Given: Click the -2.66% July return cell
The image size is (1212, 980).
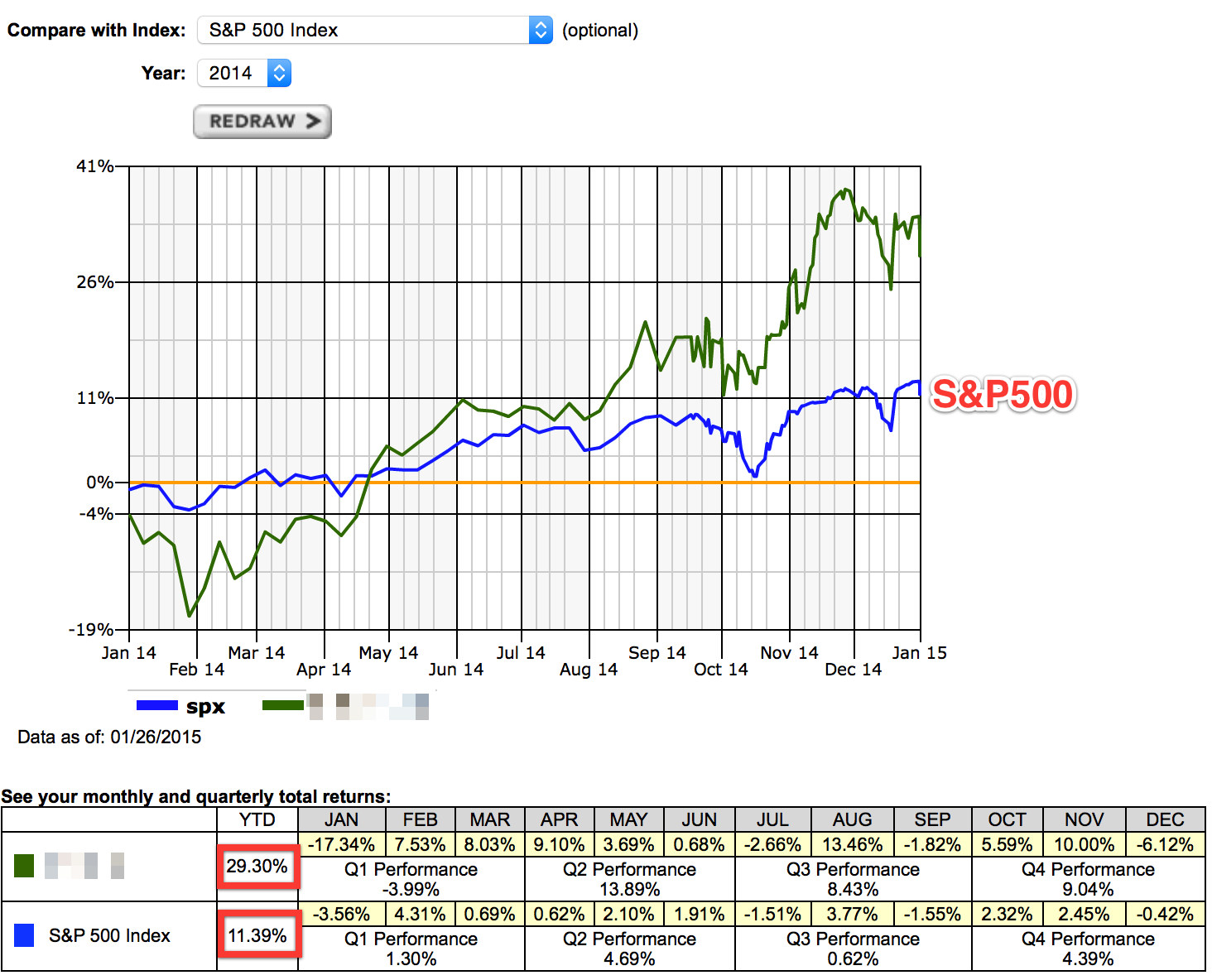Looking at the screenshot, I should point(773,845).
